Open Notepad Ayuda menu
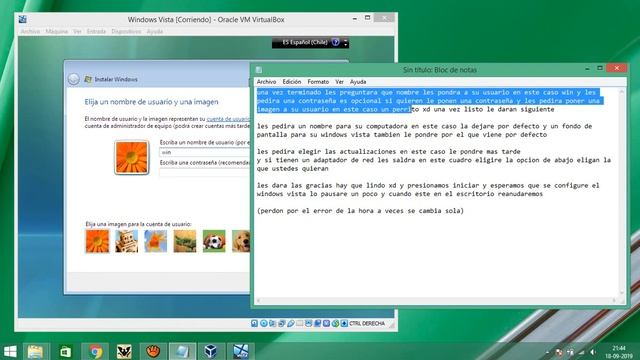 click(x=358, y=82)
